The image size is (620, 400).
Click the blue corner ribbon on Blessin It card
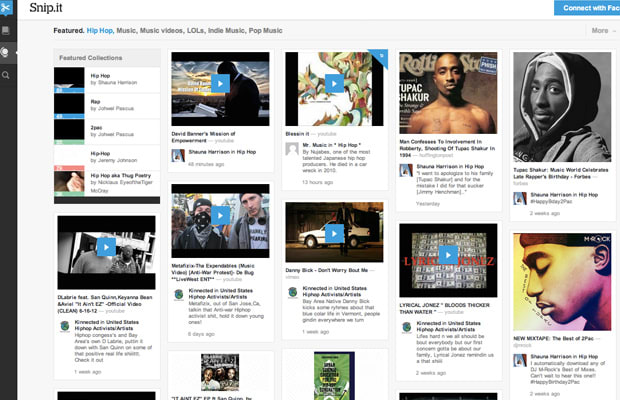pyautogui.click(x=380, y=57)
